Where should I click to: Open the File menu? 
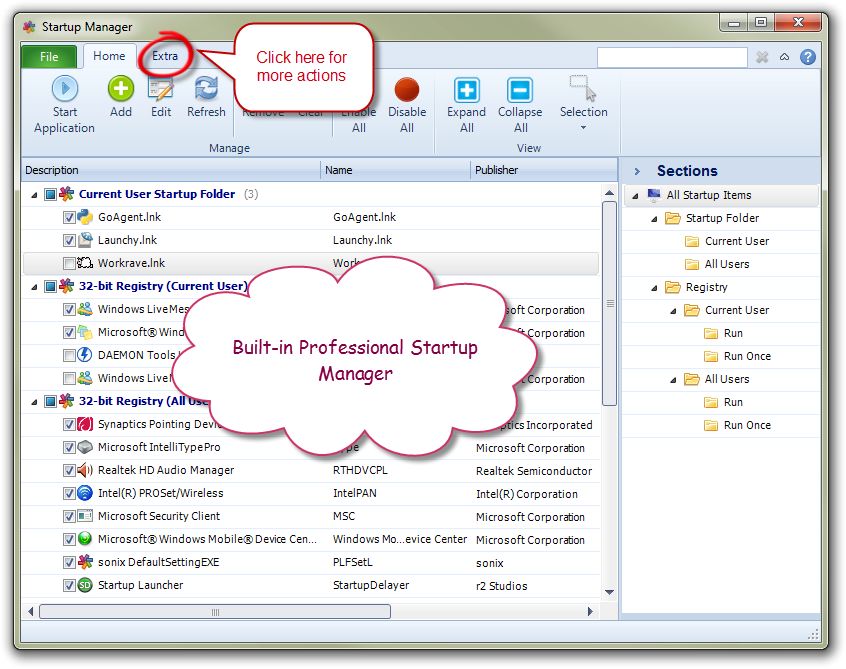click(49, 57)
